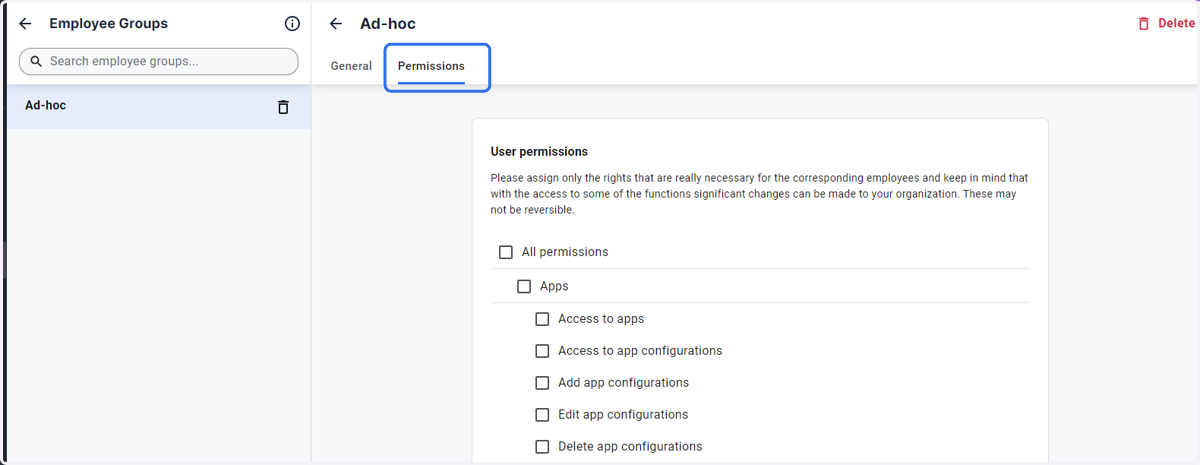This screenshot has width=1200, height=465.
Task: Click the red Delete button
Action: (1166, 23)
